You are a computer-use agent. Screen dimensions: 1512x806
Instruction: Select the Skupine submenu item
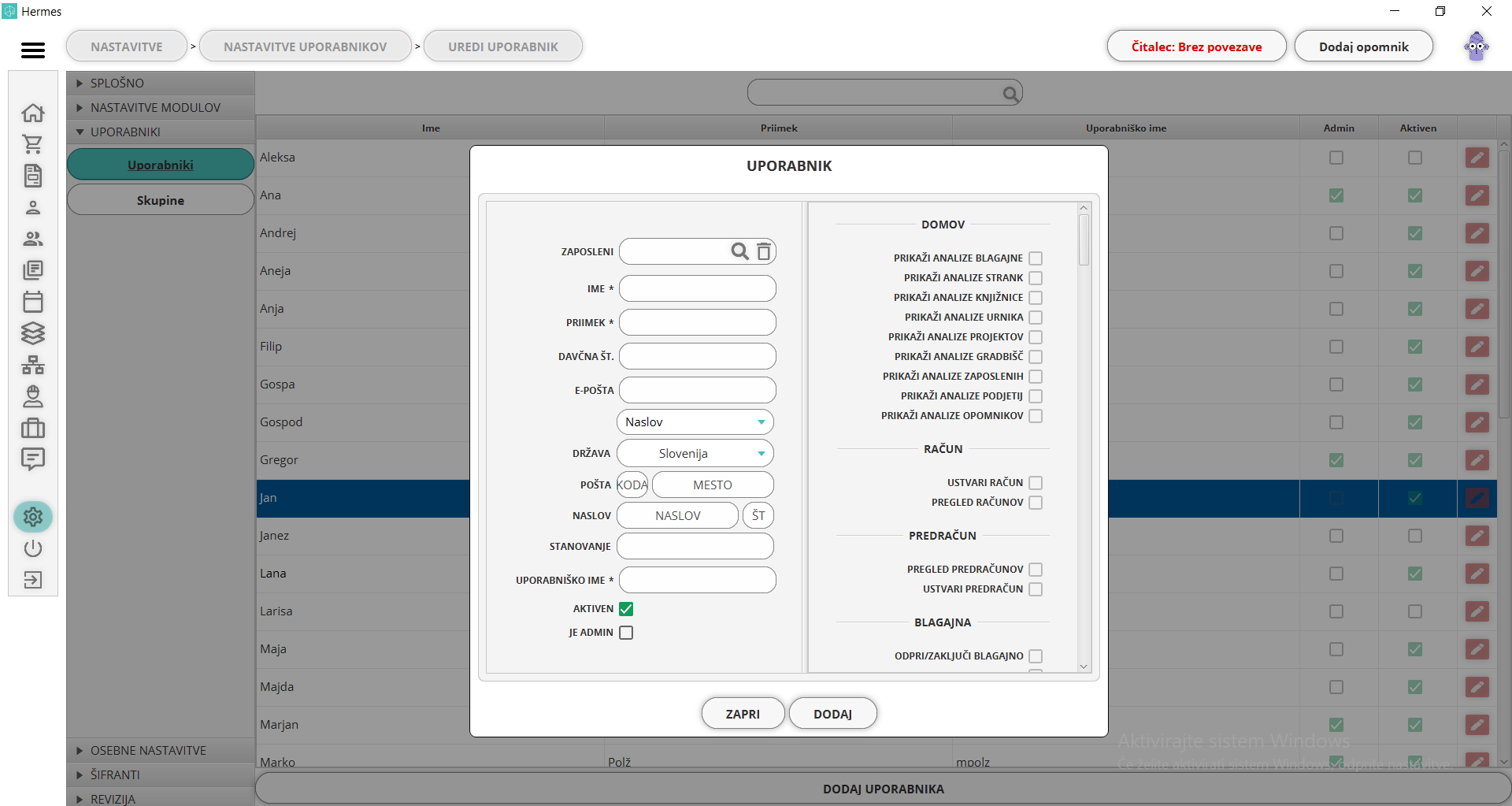tap(161, 200)
